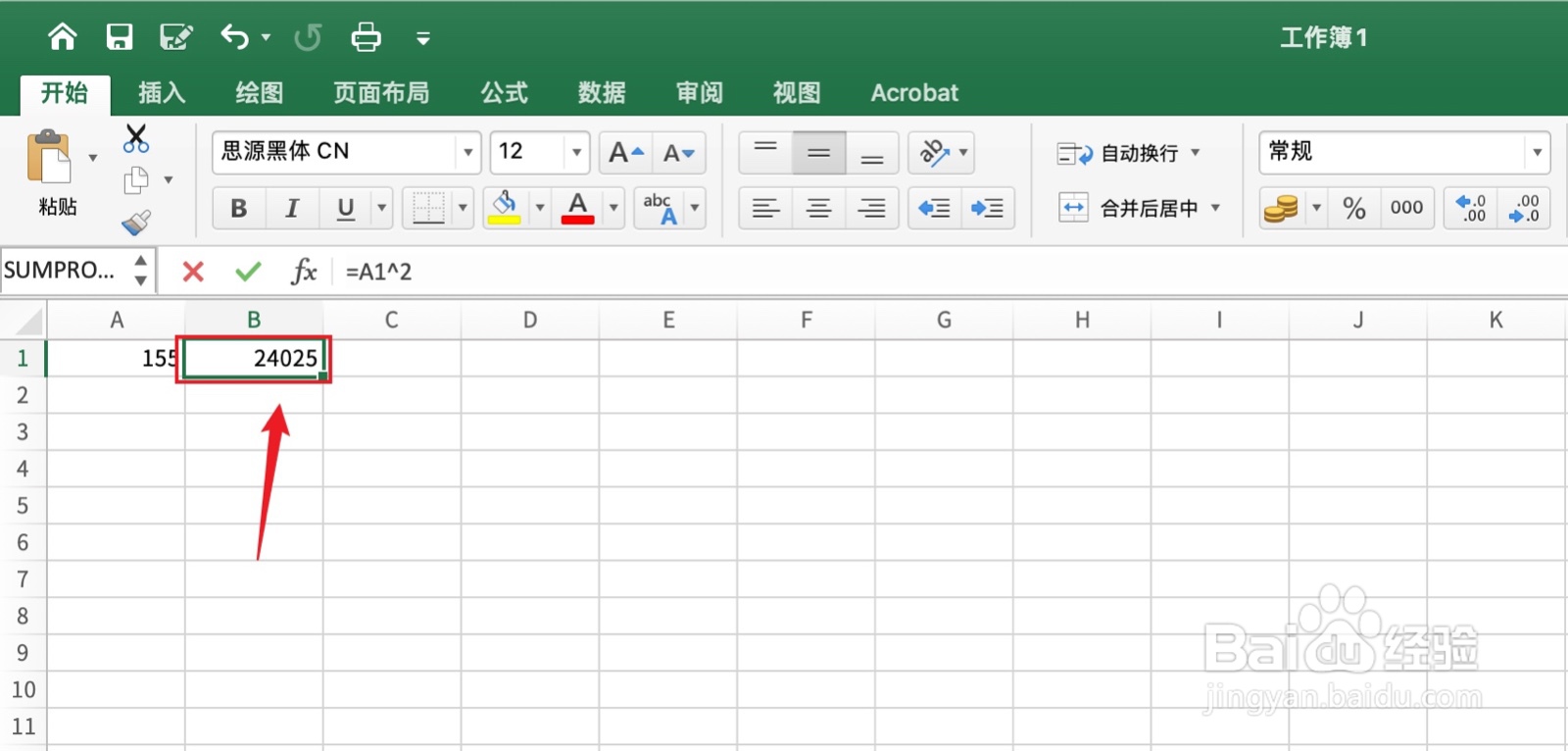This screenshot has width=1568, height=751.
Task: Switch to the 开始 ribbon tab
Action: (x=65, y=93)
